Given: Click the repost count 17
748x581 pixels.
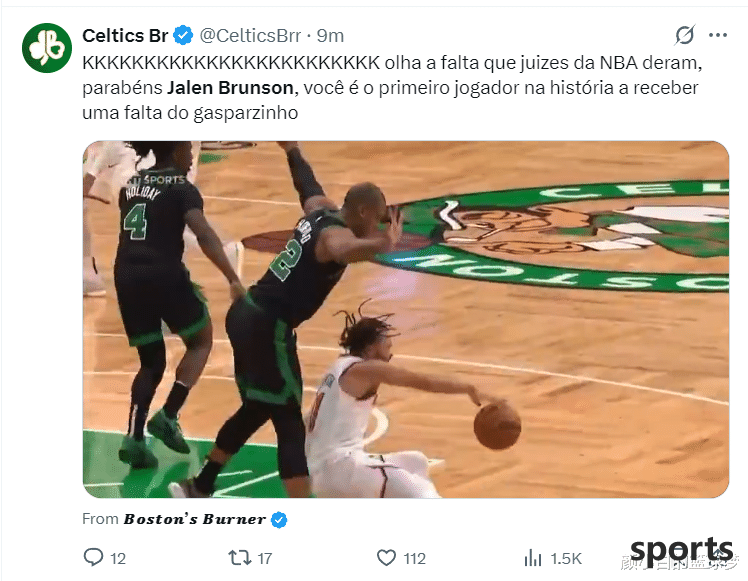Looking at the screenshot, I should (x=265, y=558).
